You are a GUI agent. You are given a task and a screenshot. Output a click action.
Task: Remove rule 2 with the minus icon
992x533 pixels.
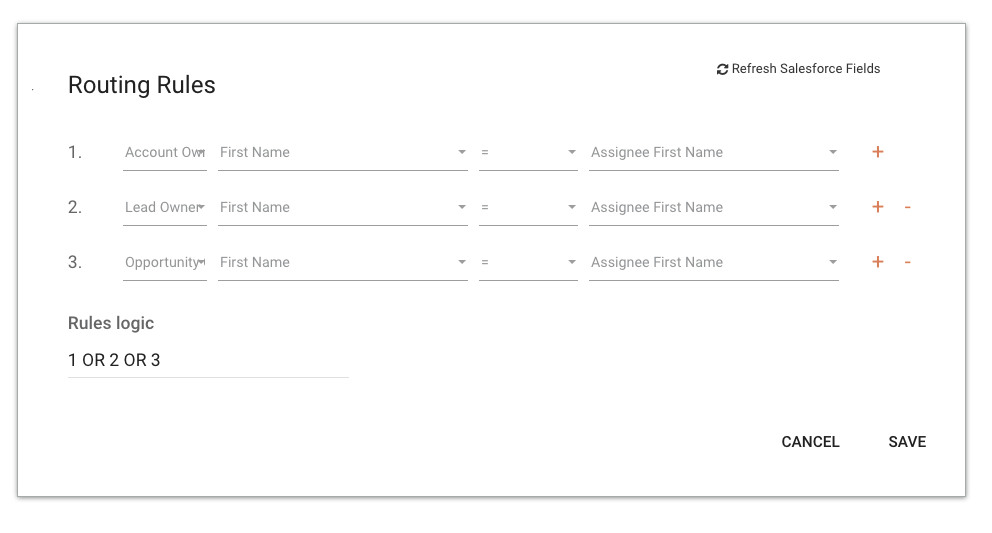[907, 207]
